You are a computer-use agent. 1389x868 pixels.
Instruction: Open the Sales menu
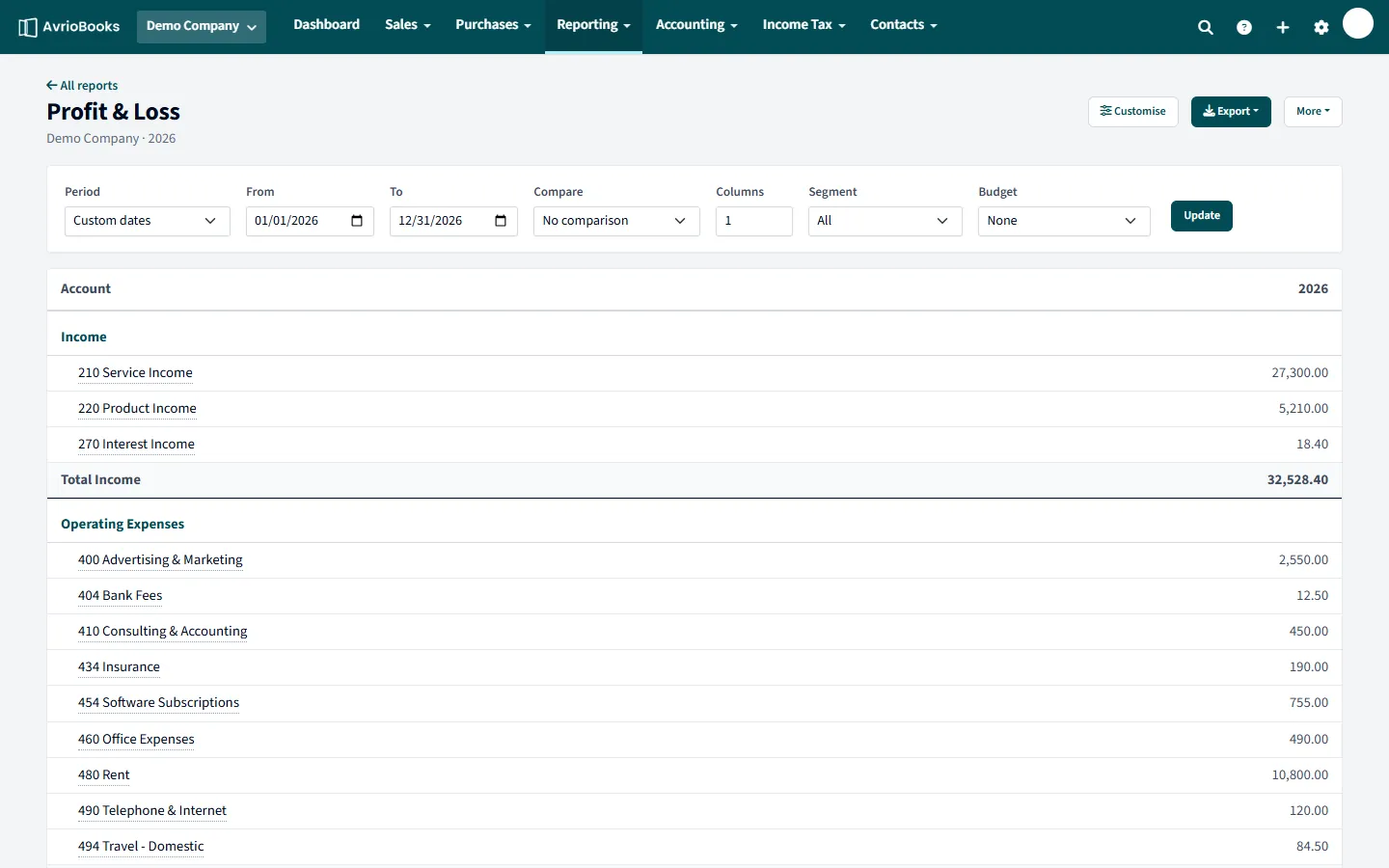pyautogui.click(x=408, y=25)
